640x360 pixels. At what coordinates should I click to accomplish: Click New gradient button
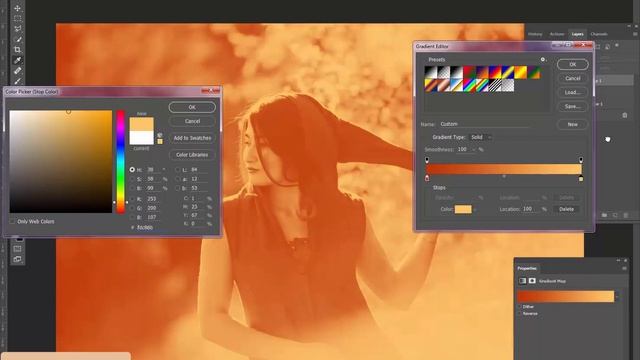(x=573, y=124)
